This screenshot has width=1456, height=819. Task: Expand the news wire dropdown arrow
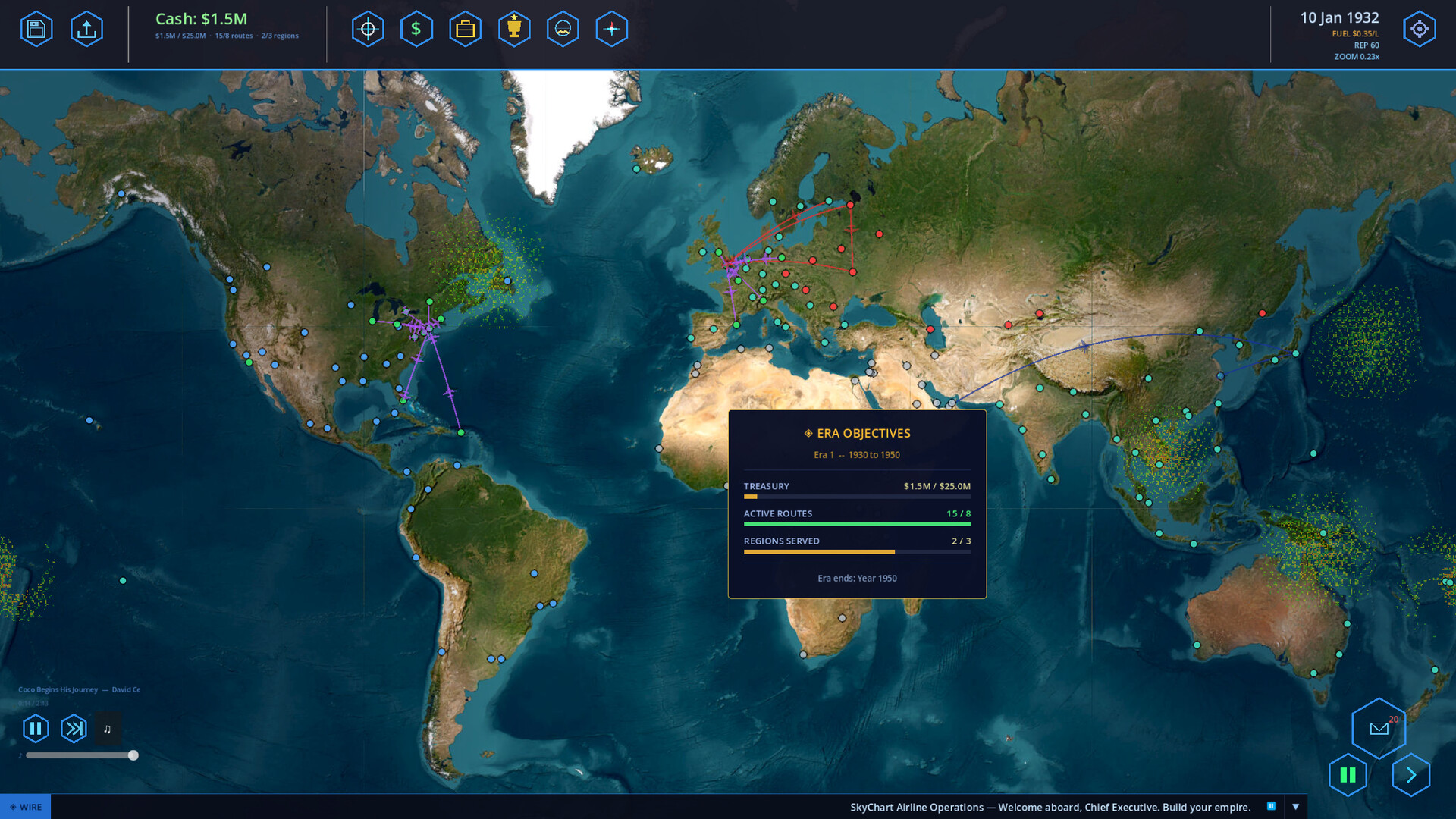pyautogui.click(x=1295, y=807)
